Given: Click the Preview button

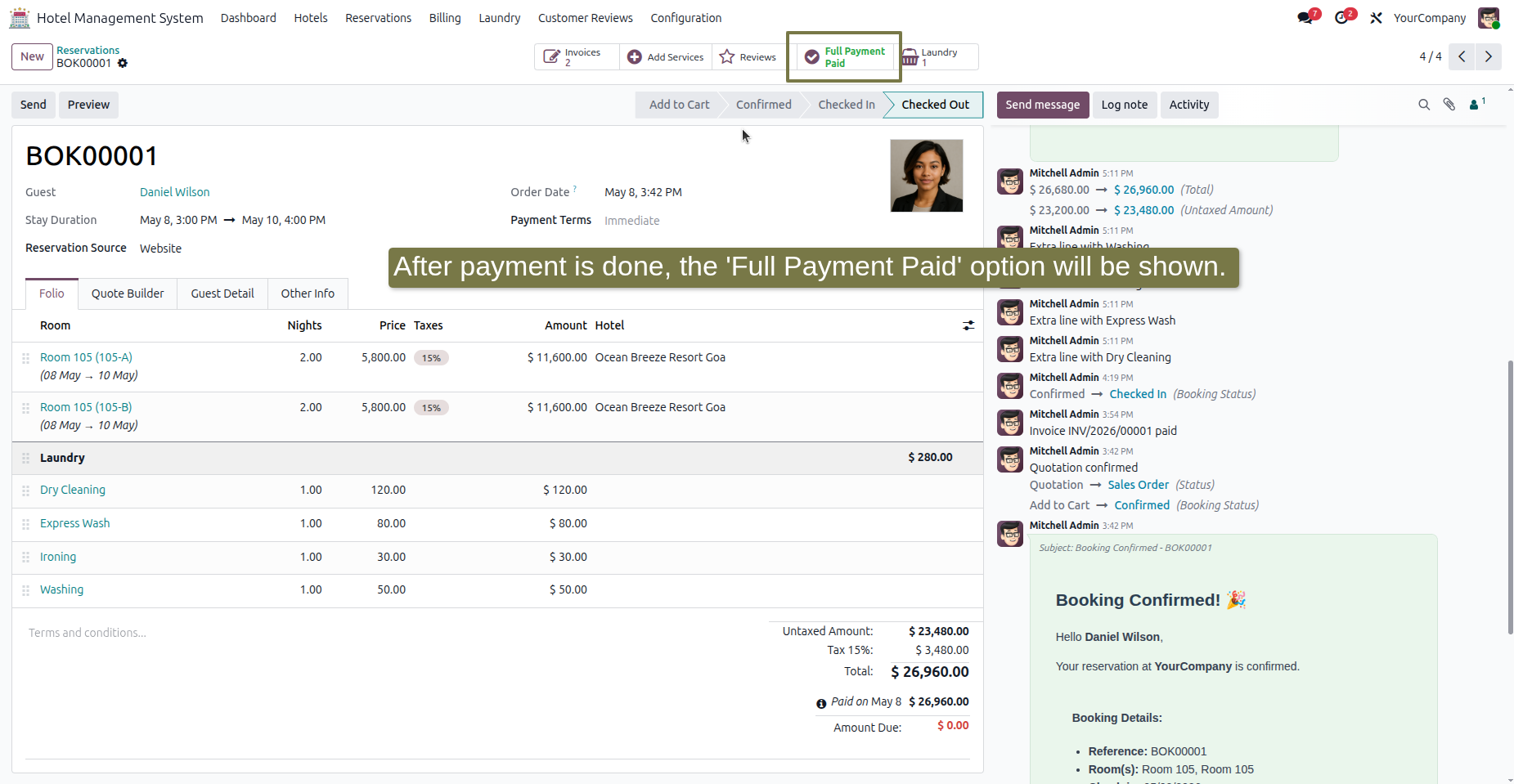Looking at the screenshot, I should (88, 105).
